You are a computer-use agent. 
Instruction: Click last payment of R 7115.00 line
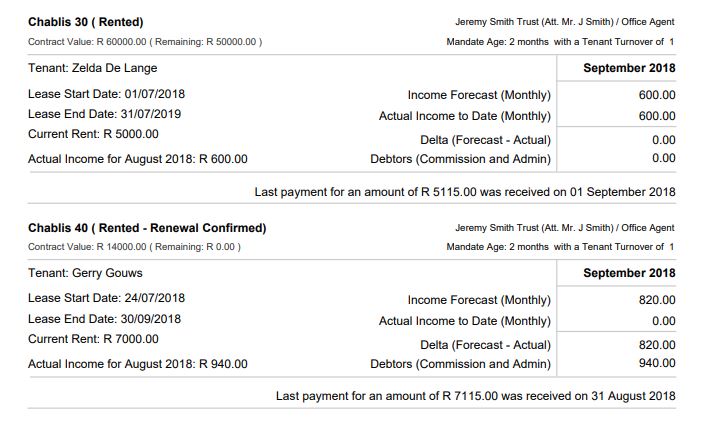(476, 396)
